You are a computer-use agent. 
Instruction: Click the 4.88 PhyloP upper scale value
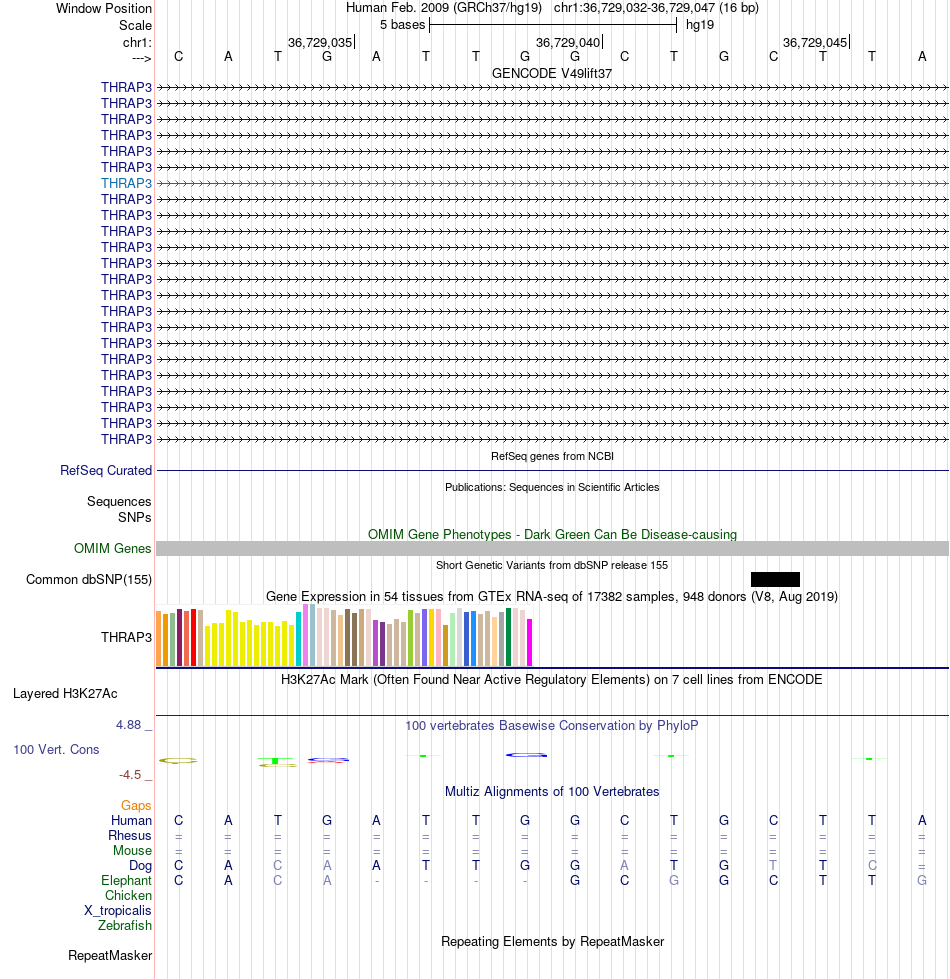click(x=129, y=725)
